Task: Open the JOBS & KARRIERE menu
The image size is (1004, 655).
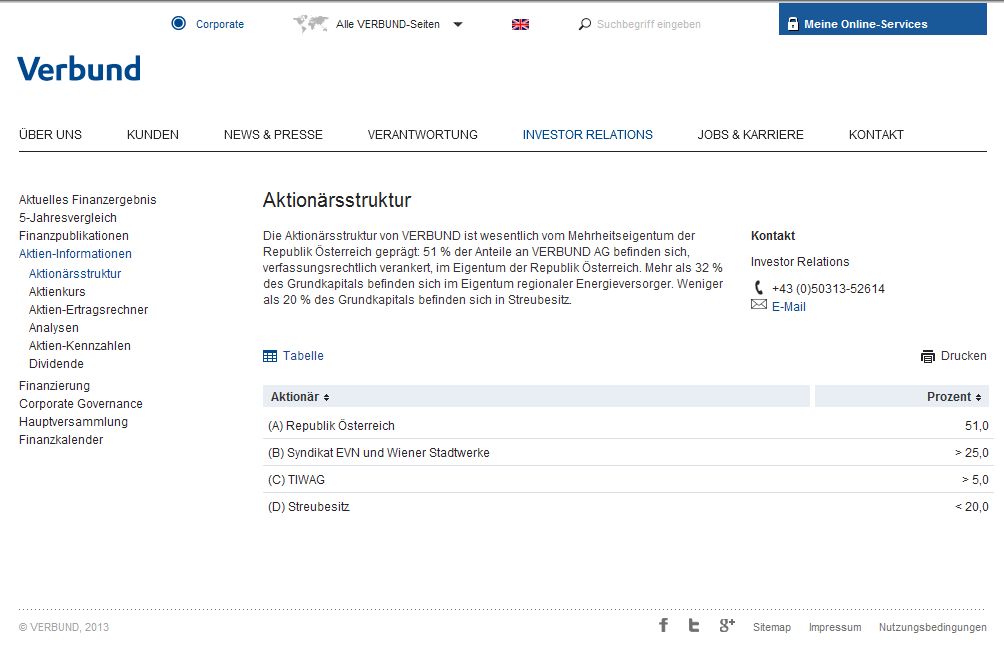Action: [x=750, y=134]
